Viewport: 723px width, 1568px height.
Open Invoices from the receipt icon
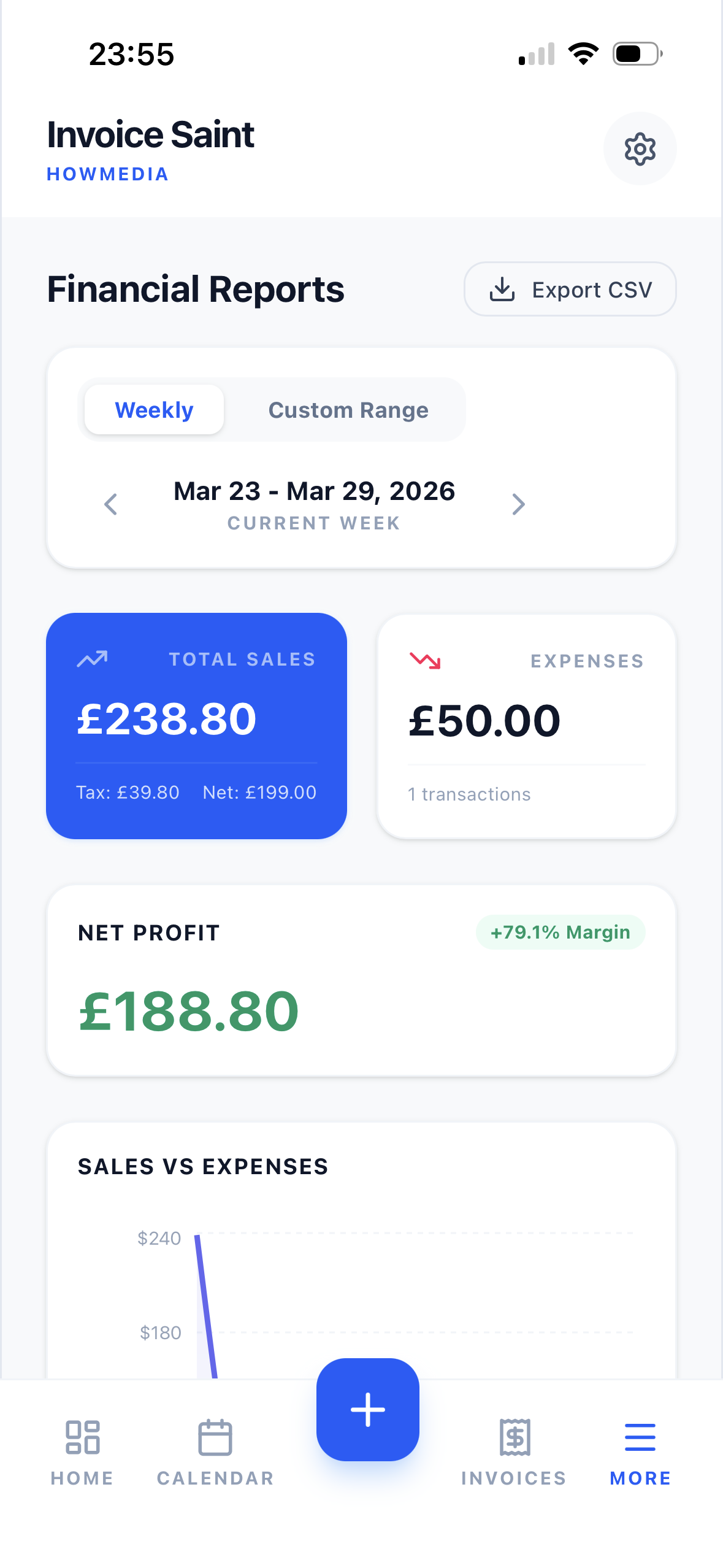pos(514,1437)
